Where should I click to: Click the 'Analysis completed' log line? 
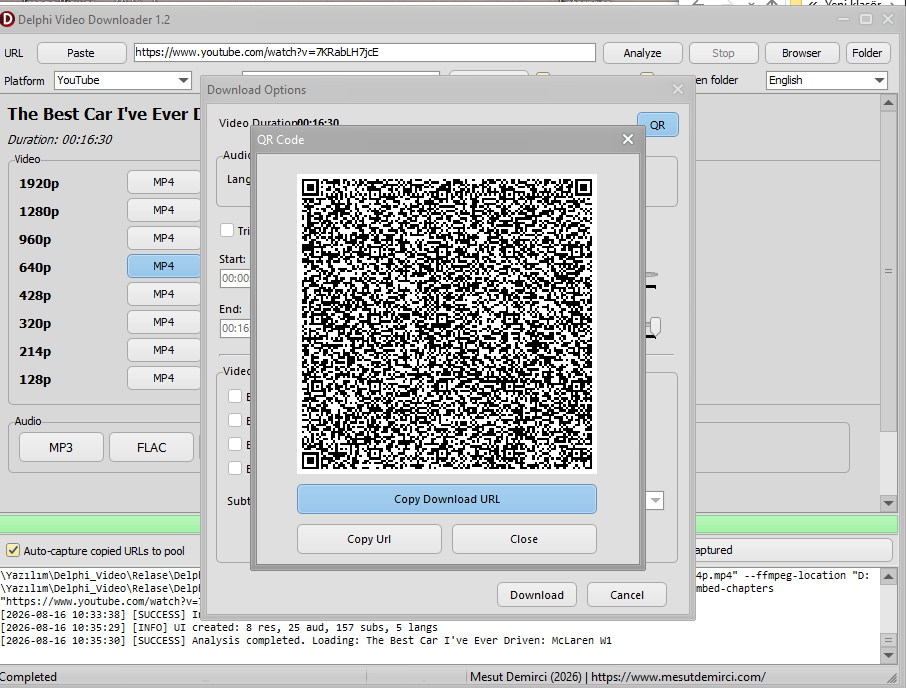click(x=306, y=641)
